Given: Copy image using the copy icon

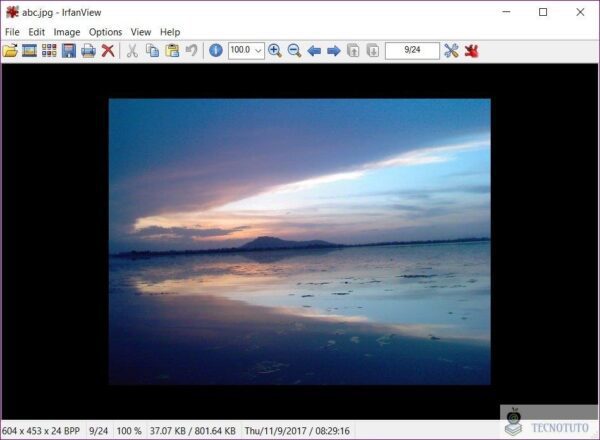Looking at the screenshot, I should click(152, 51).
